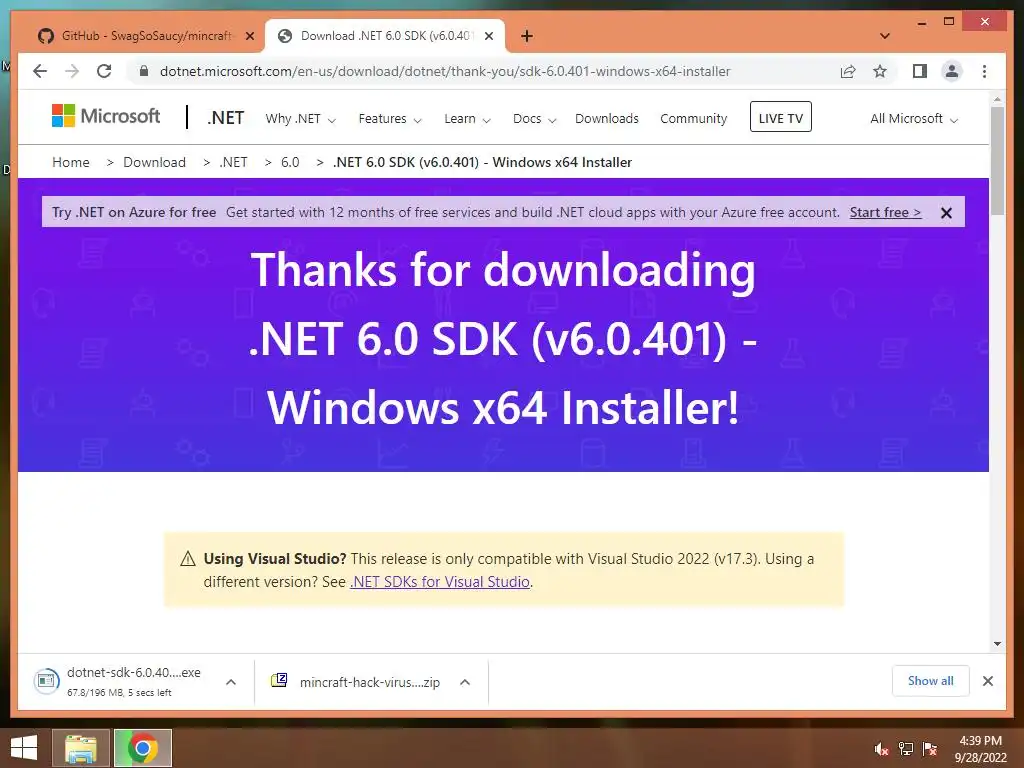
Task: Reload the page with the refresh icon
Action: coord(104,71)
